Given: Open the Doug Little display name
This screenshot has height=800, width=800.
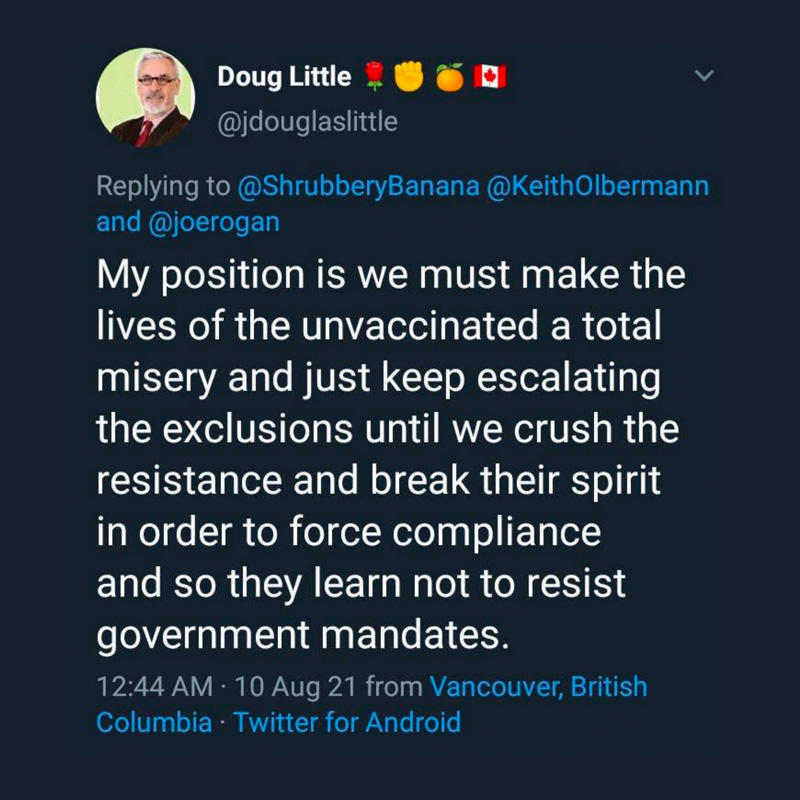Looking at the screenshot, I should [x=284, y=77].
